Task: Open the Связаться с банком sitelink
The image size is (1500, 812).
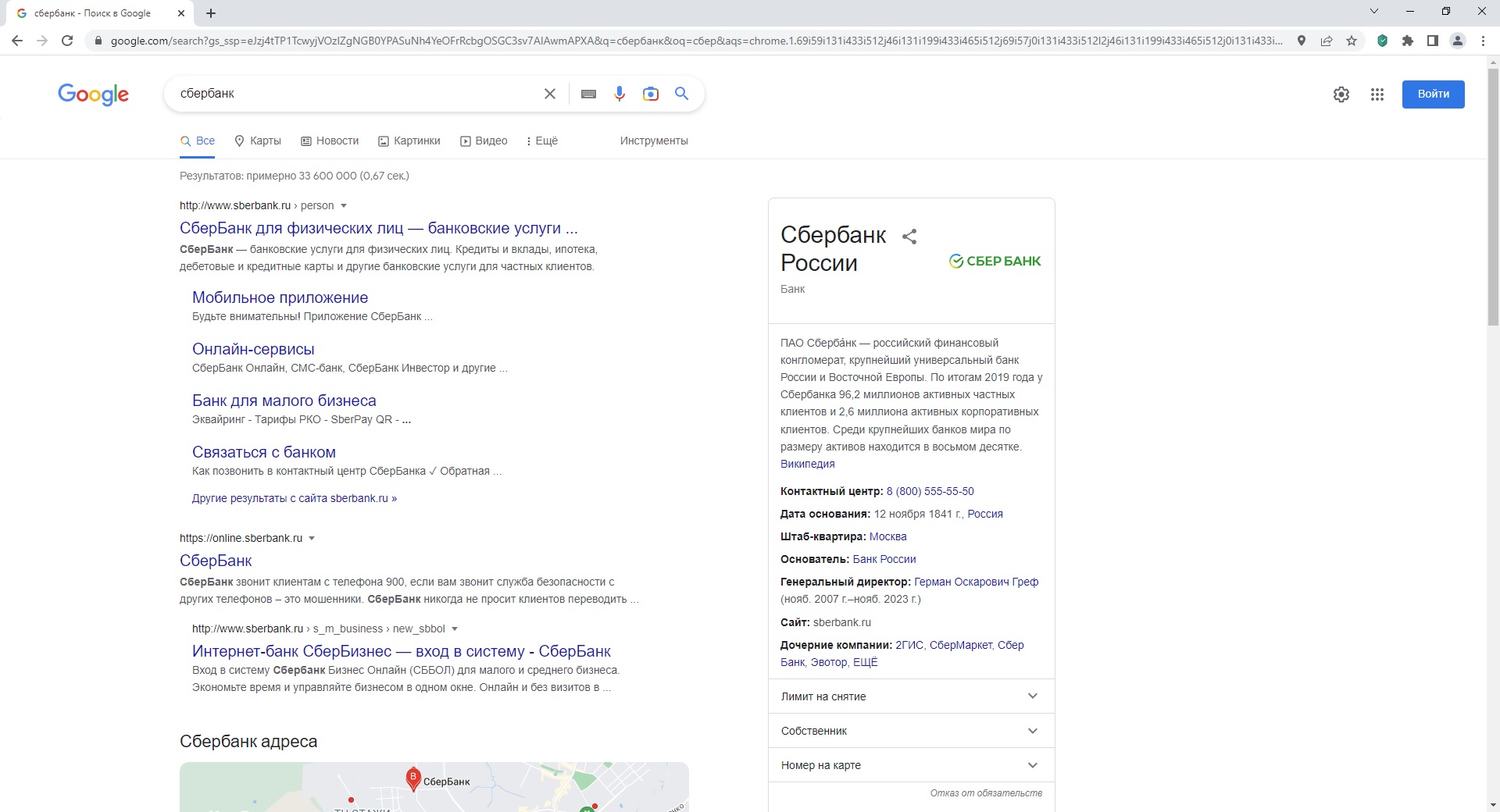Action: 264,452
